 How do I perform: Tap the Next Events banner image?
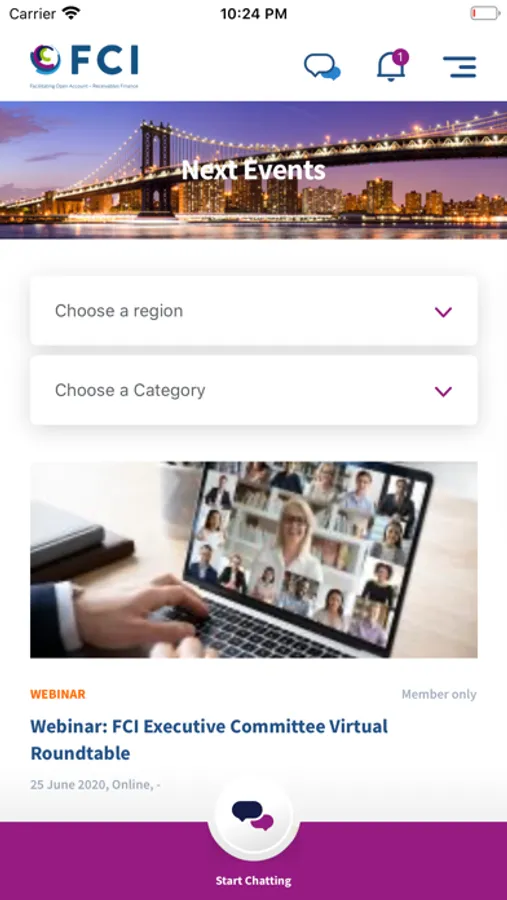(x=253, y=170)
